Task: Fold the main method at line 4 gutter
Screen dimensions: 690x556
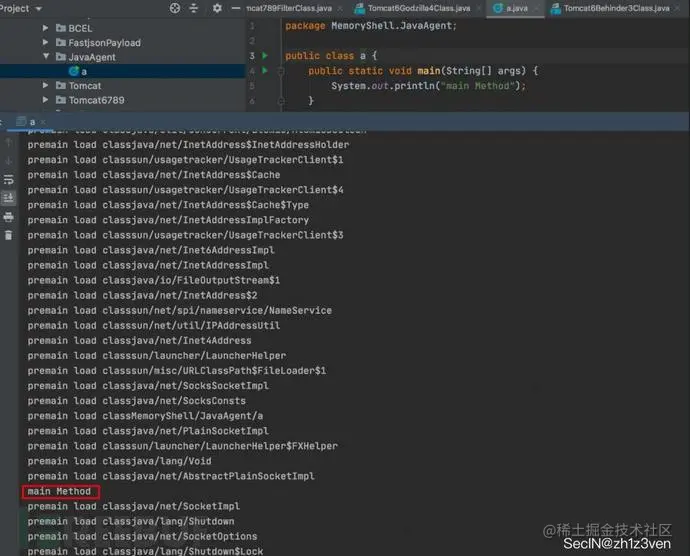Action: [x=281, y=71]
